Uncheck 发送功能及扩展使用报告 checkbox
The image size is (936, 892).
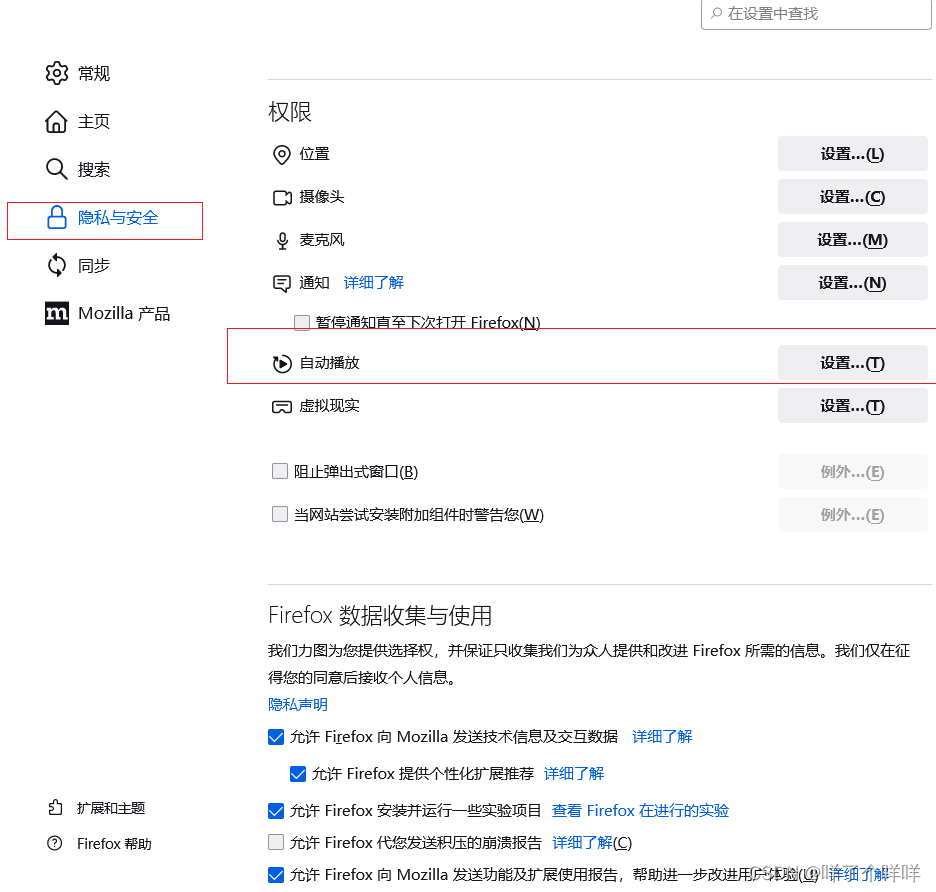coord(276,875)
